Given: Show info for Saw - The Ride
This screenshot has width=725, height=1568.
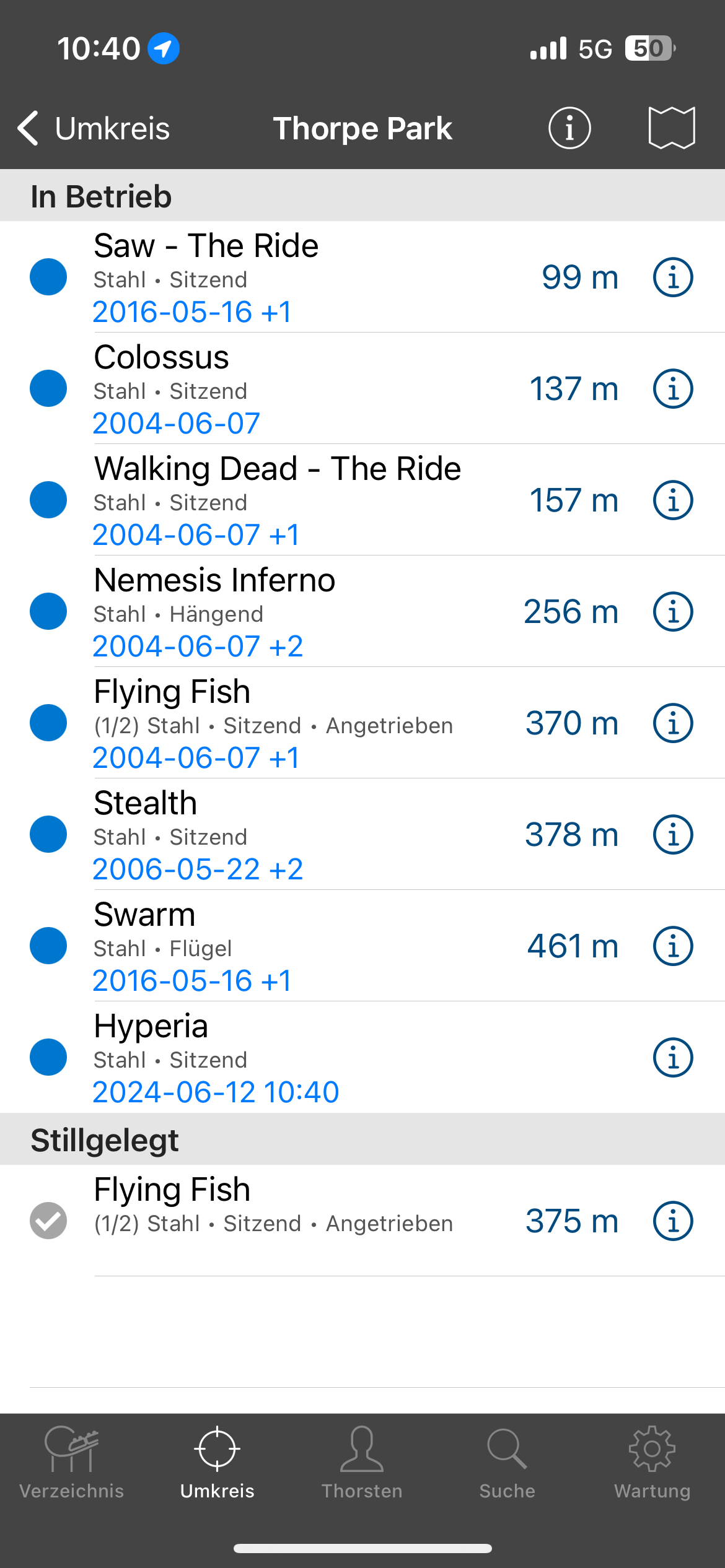Looking at the screenshot, I should [x=673, y=277].
